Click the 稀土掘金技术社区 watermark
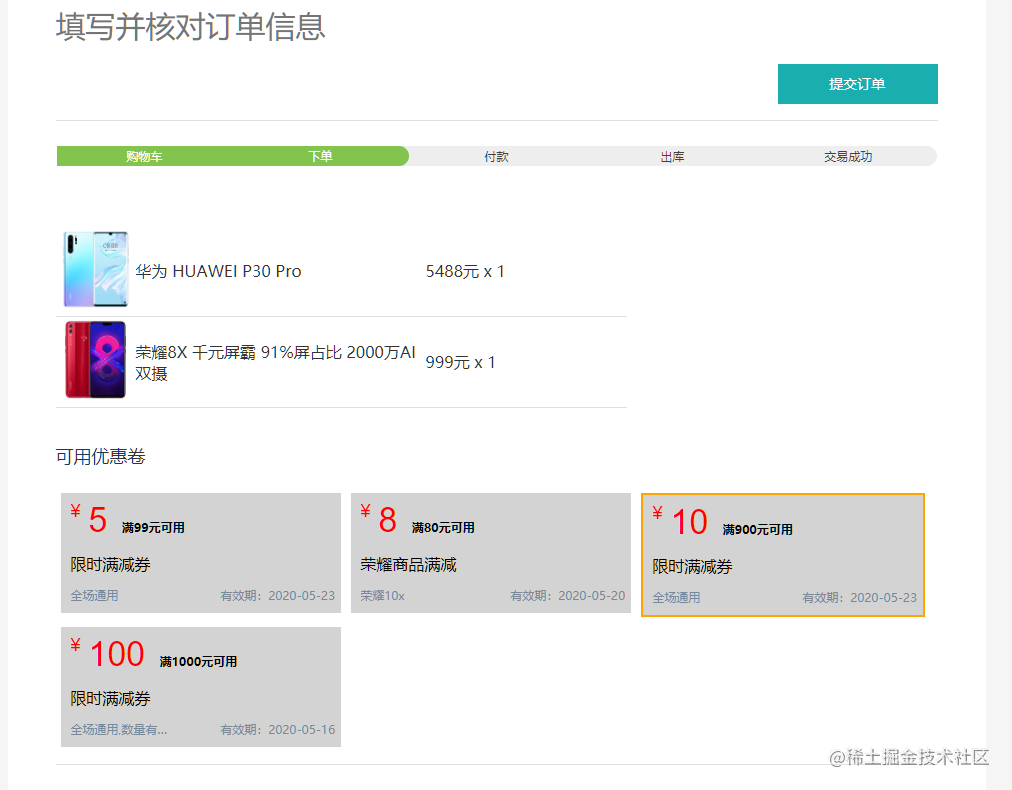Viewport: 1012px width, 790px height. [909, 757]
